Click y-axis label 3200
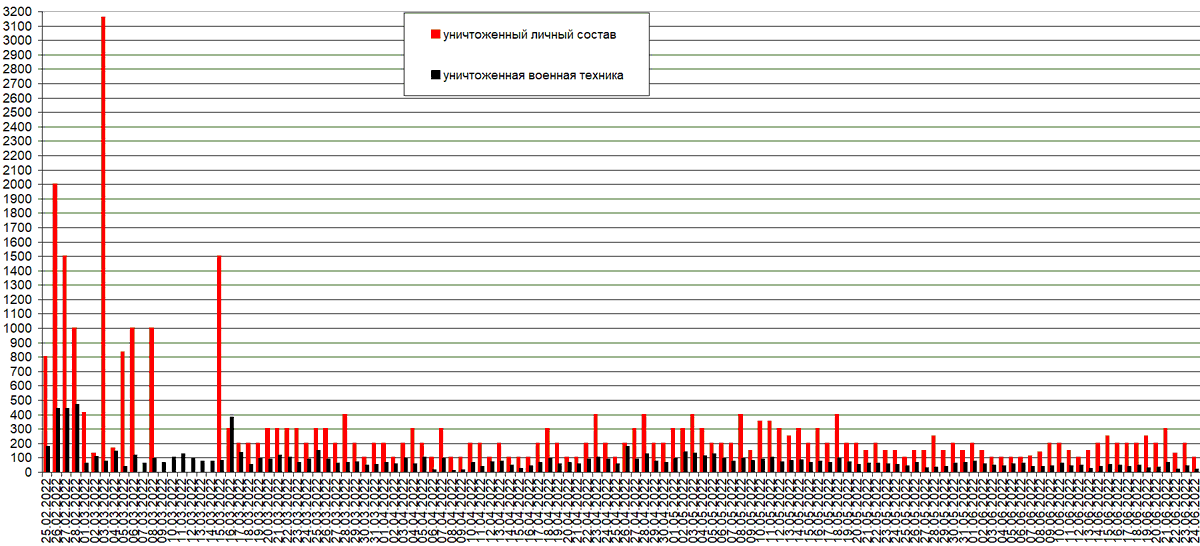This screenshot has width=1200, height=546. (18, 12)
